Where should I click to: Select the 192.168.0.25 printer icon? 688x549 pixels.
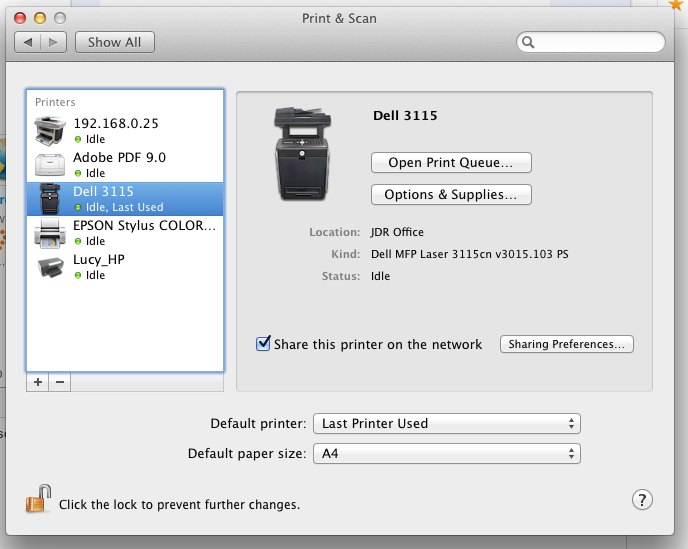pos(50,131)
